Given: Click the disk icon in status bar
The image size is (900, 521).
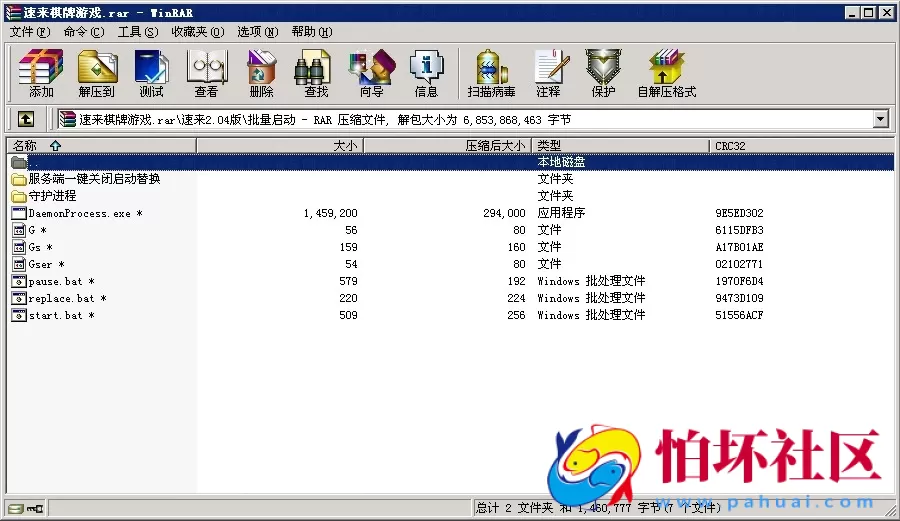Looking at the screenshot, I should (16, 508).
